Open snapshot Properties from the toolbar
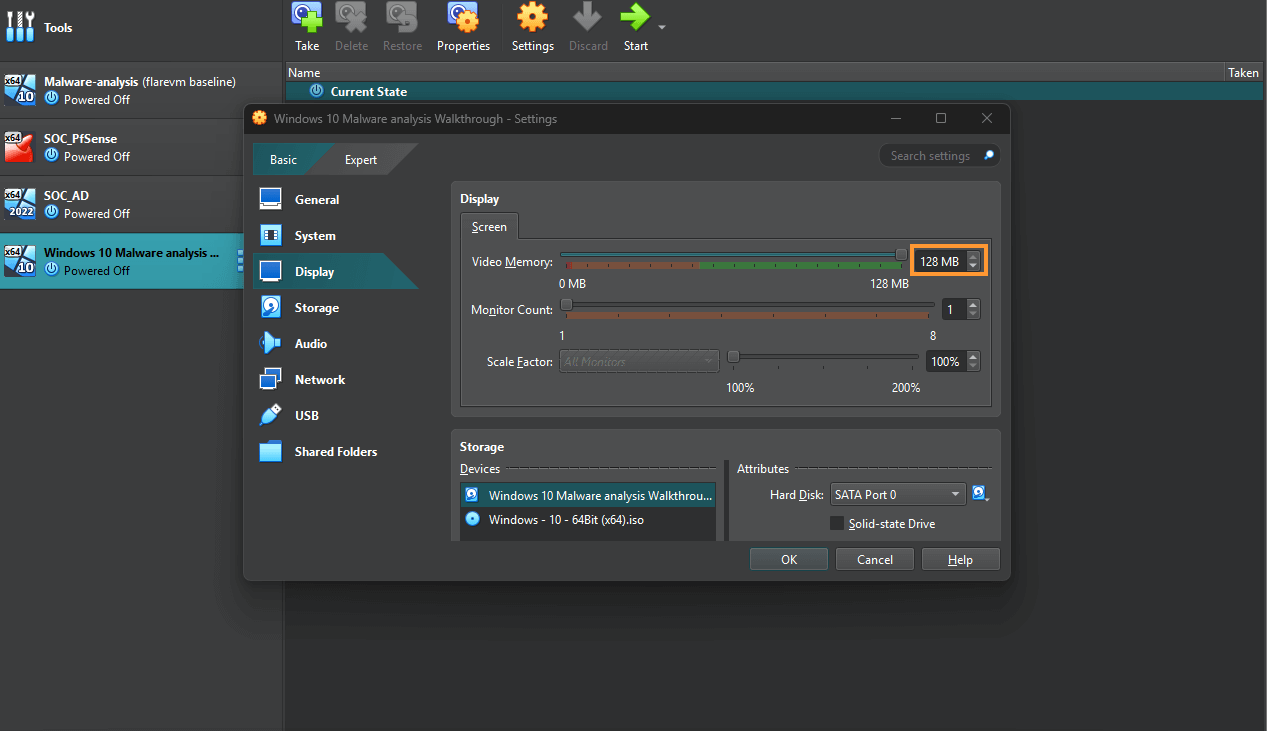1267x731 pixels. pos(463,27)
